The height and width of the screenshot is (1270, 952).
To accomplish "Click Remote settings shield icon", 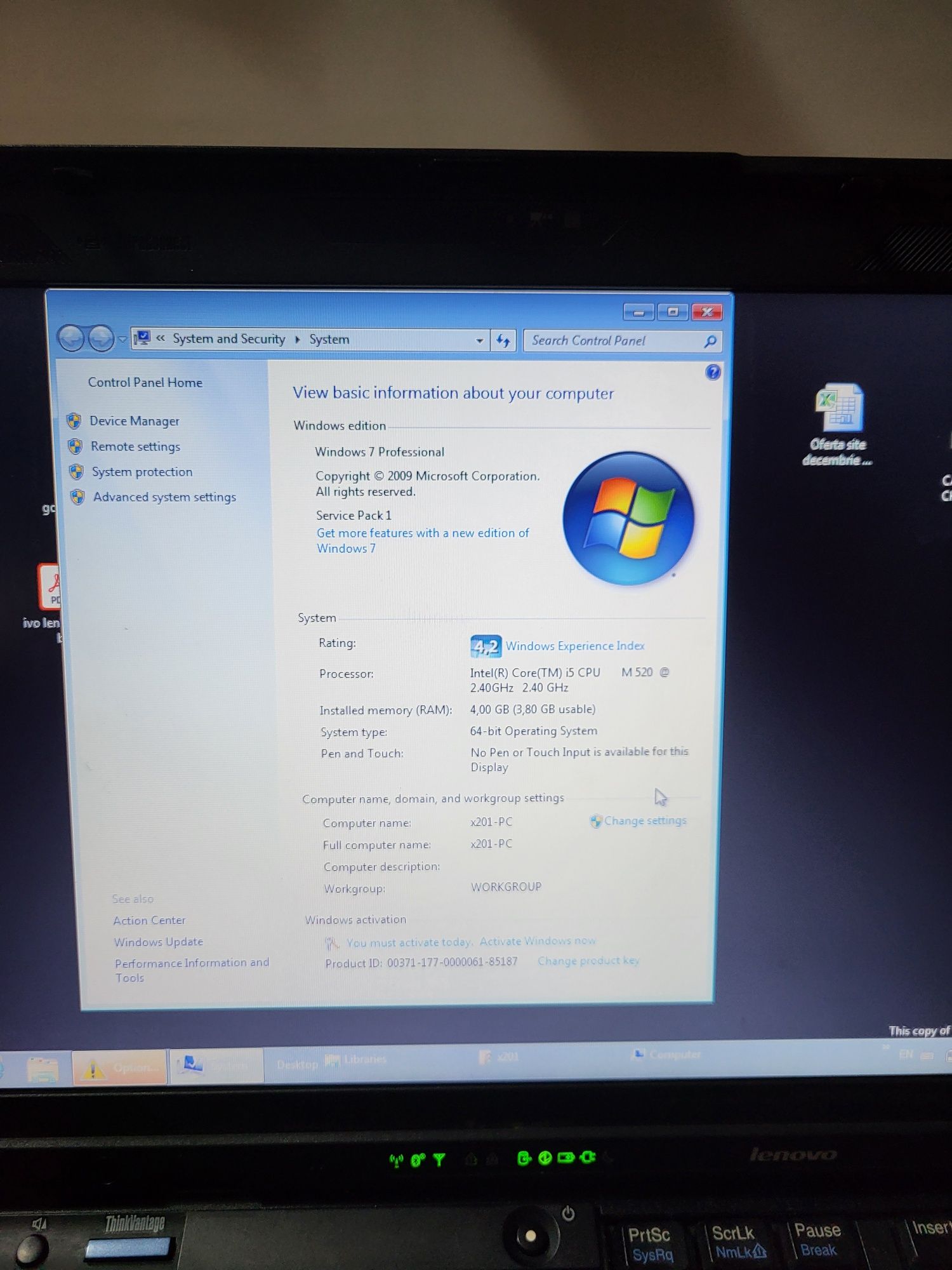I will click(75, 446).
